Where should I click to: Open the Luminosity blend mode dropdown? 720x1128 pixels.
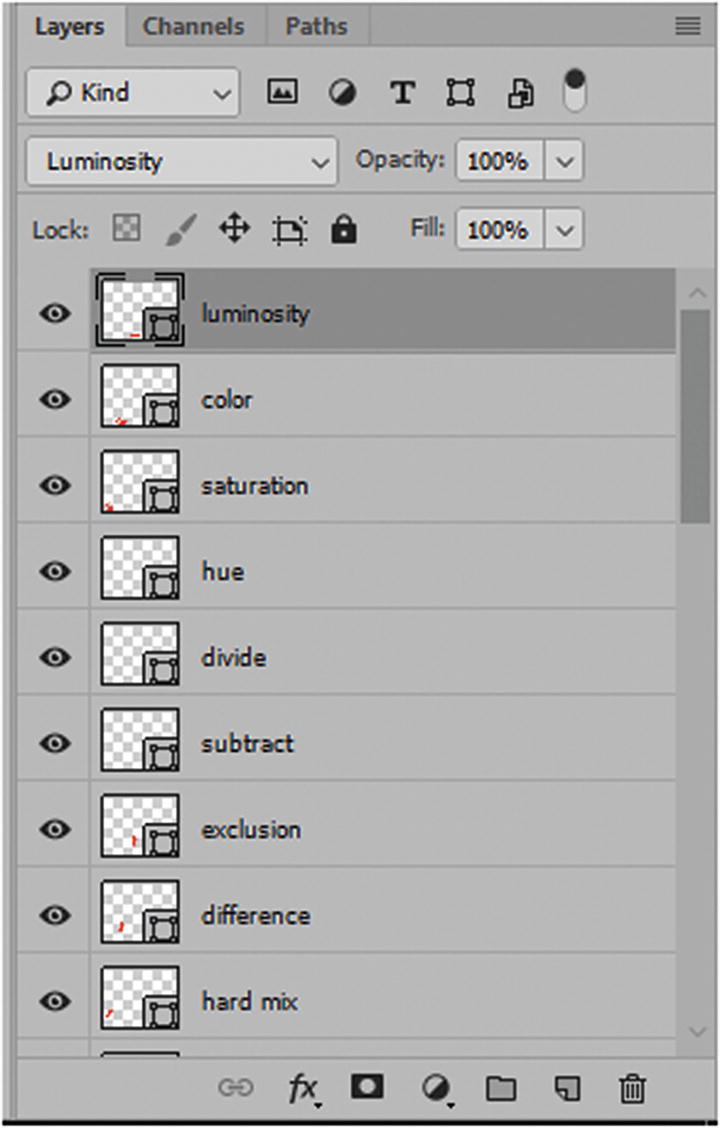(x=181, y=161)
